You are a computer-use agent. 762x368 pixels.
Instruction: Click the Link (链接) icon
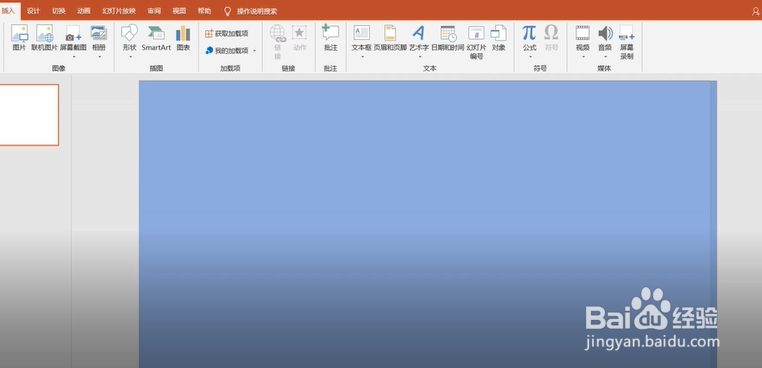(277, 33)
